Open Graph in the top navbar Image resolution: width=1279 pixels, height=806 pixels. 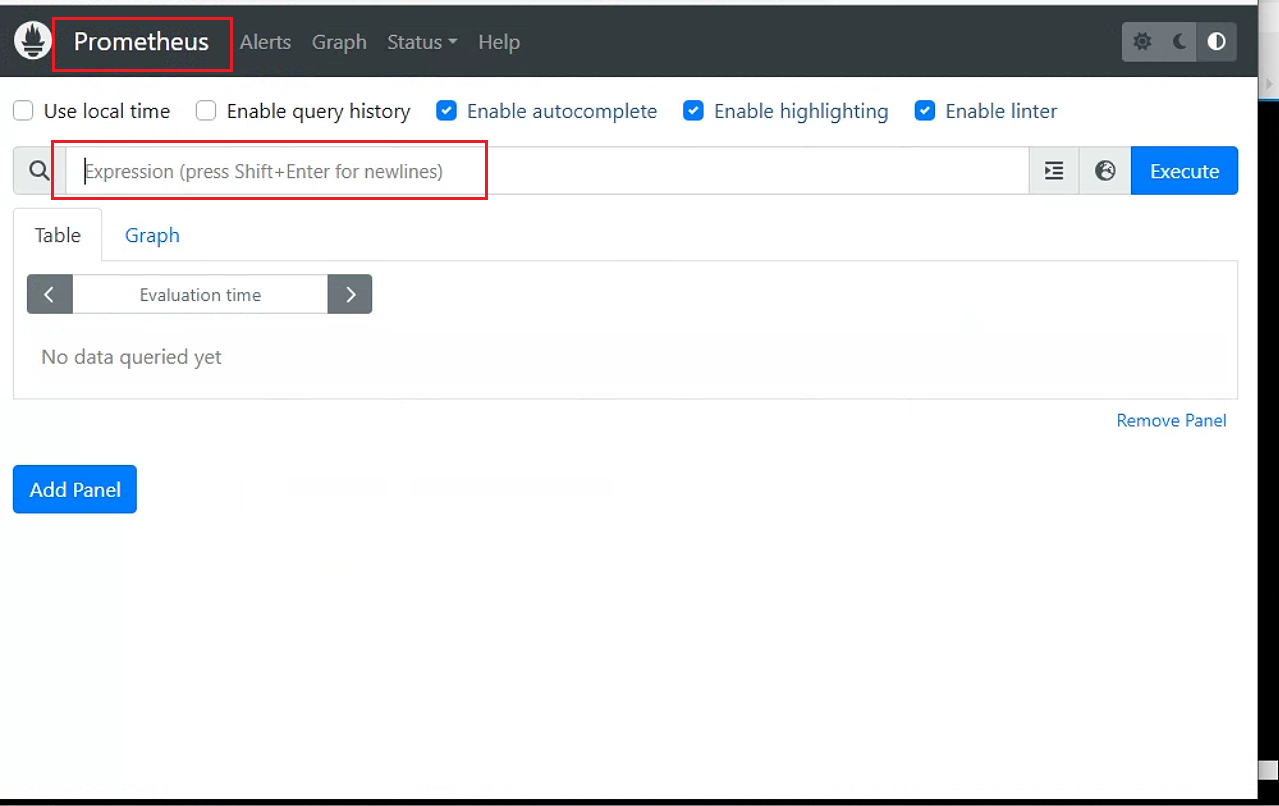click(339, 42)
